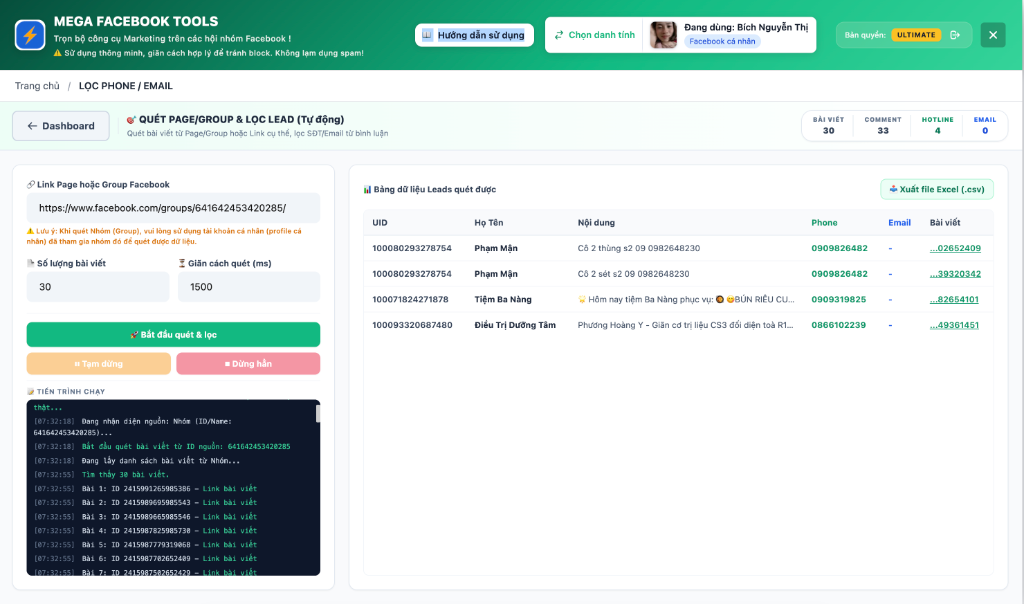The height and width of the screenshot is (604, 1024).
Task: Click the COMMENT count 33 stat
Action: click(x=883, y=125)
